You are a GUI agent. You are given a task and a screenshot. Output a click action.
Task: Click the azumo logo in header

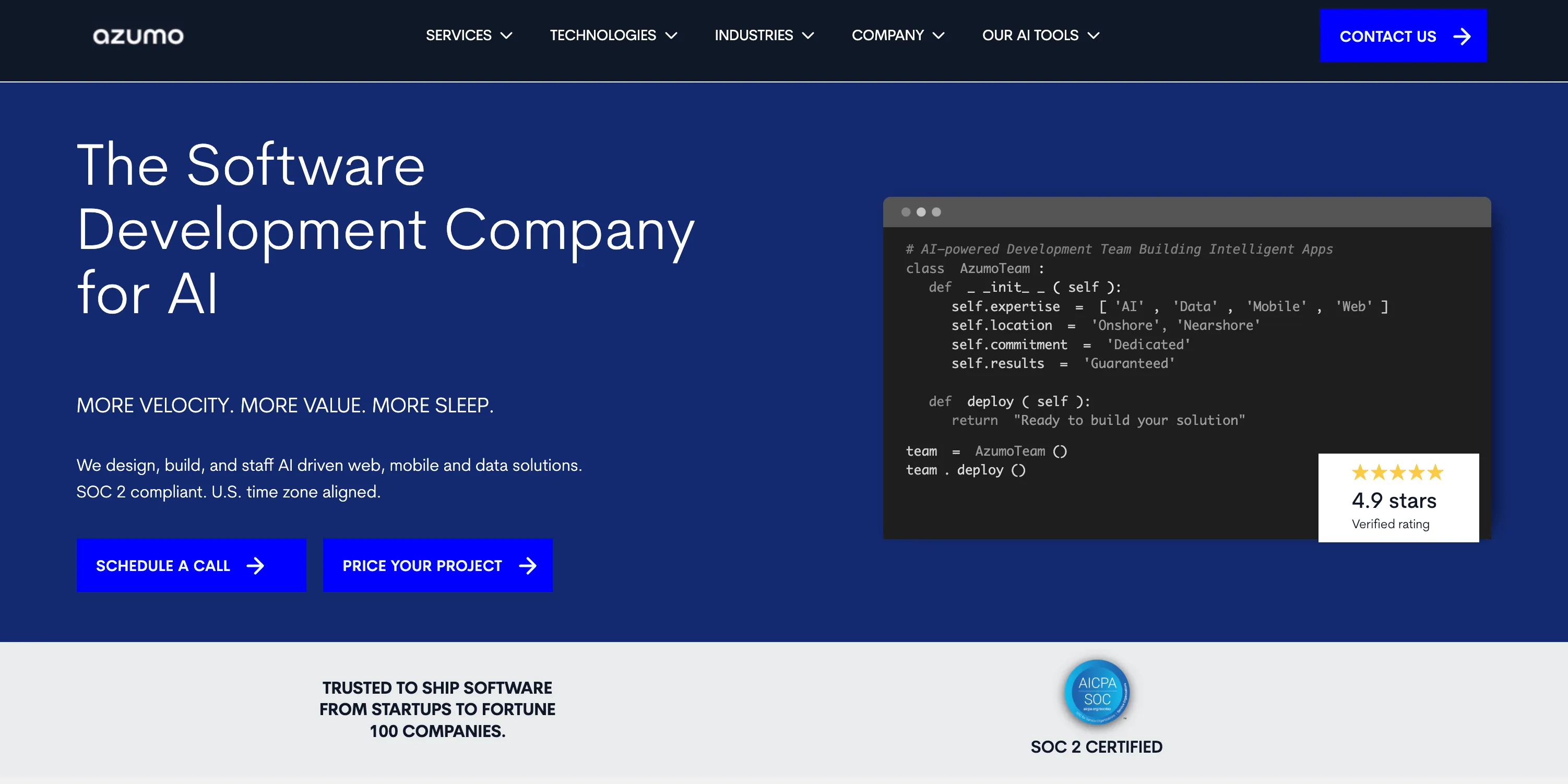point(138,36)
